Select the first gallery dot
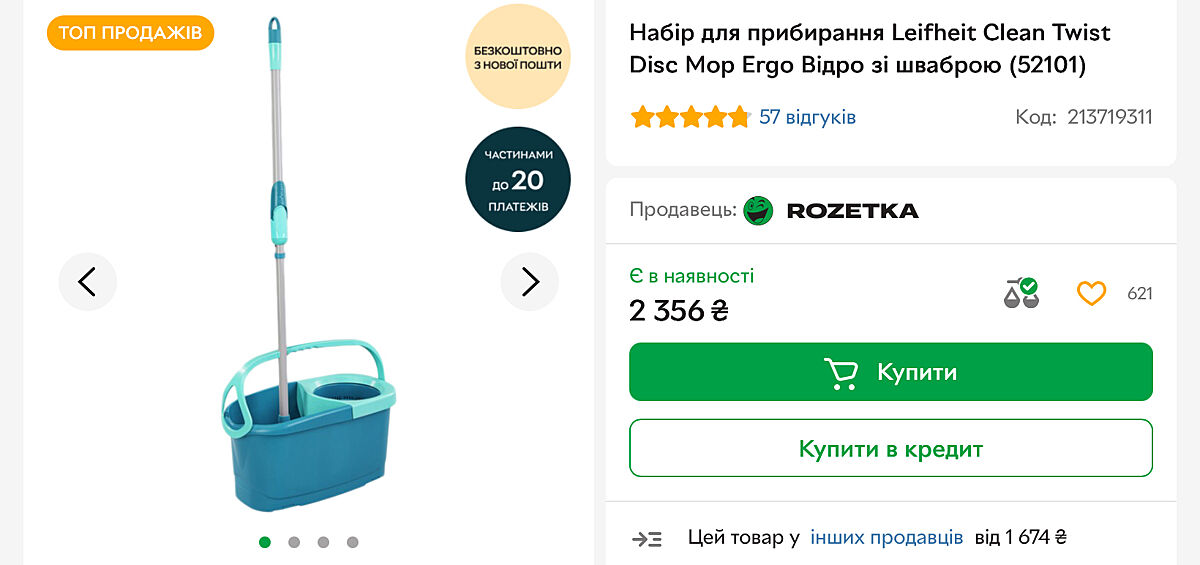The image size is (1200, 565). tap(265, 542)
